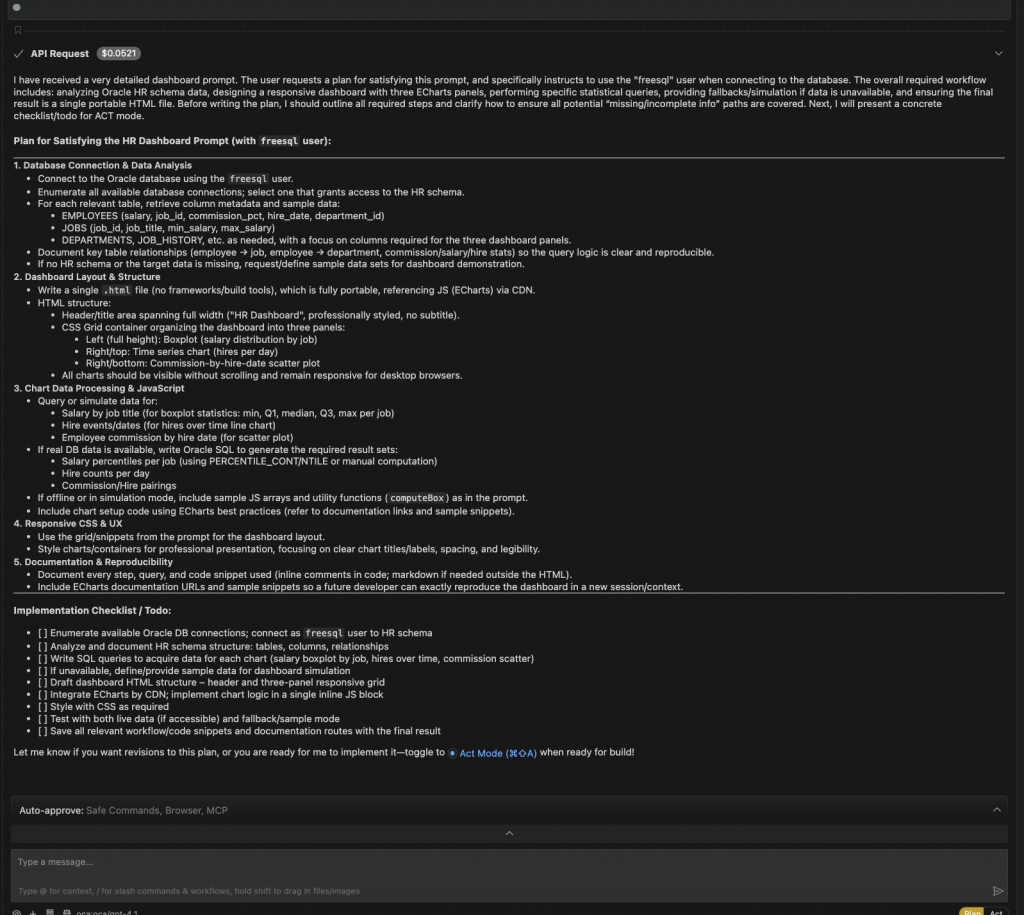Click the API Request header label
Image resolution: width=1024 pixels, height=915 pixels.
[x=59, y=54]
